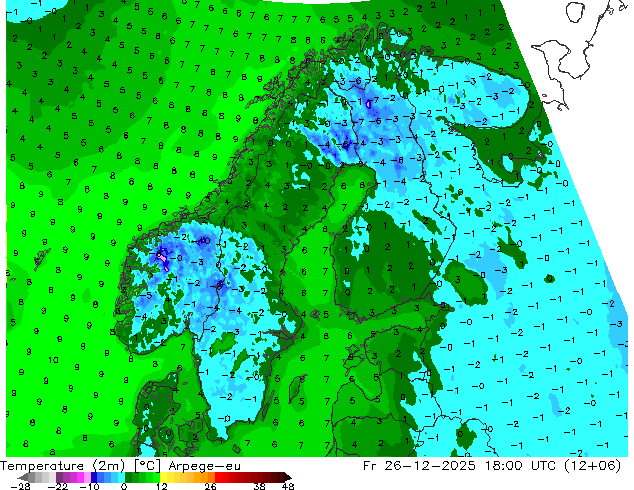This screenshot has width=634, height=490.
Task: Click the 'Temperature (2m)' title text
Action: point(62,466)
